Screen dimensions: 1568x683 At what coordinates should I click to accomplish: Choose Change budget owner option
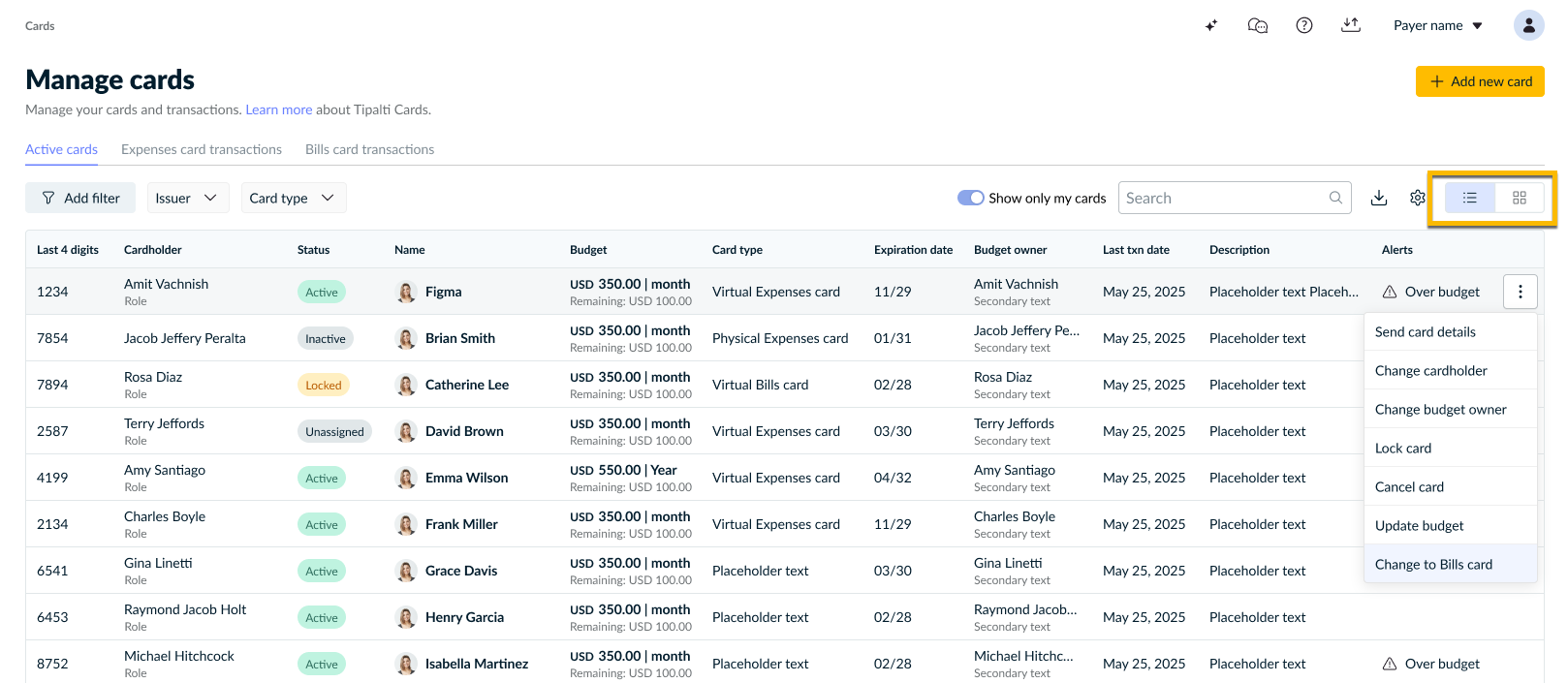click(1451, 409)
